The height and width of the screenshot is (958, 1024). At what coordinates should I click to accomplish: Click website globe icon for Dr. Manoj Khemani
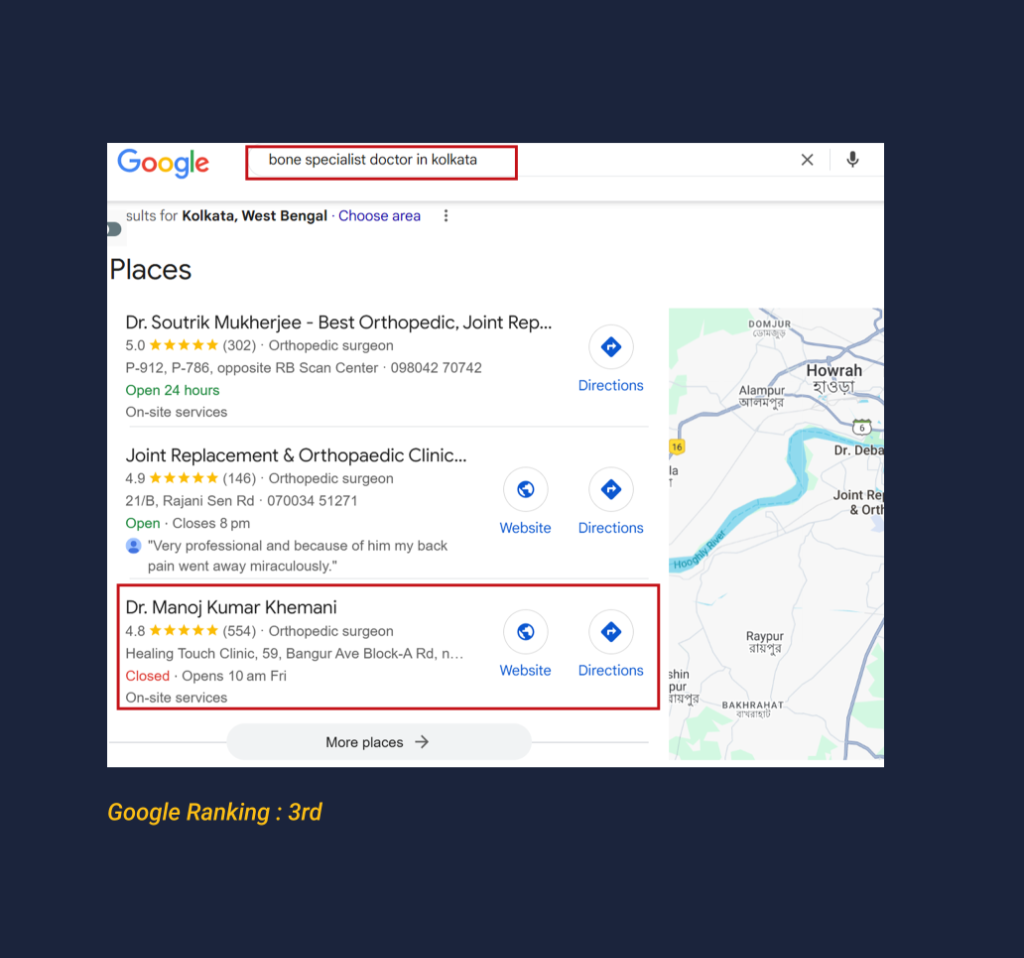(x=526, y=631)
